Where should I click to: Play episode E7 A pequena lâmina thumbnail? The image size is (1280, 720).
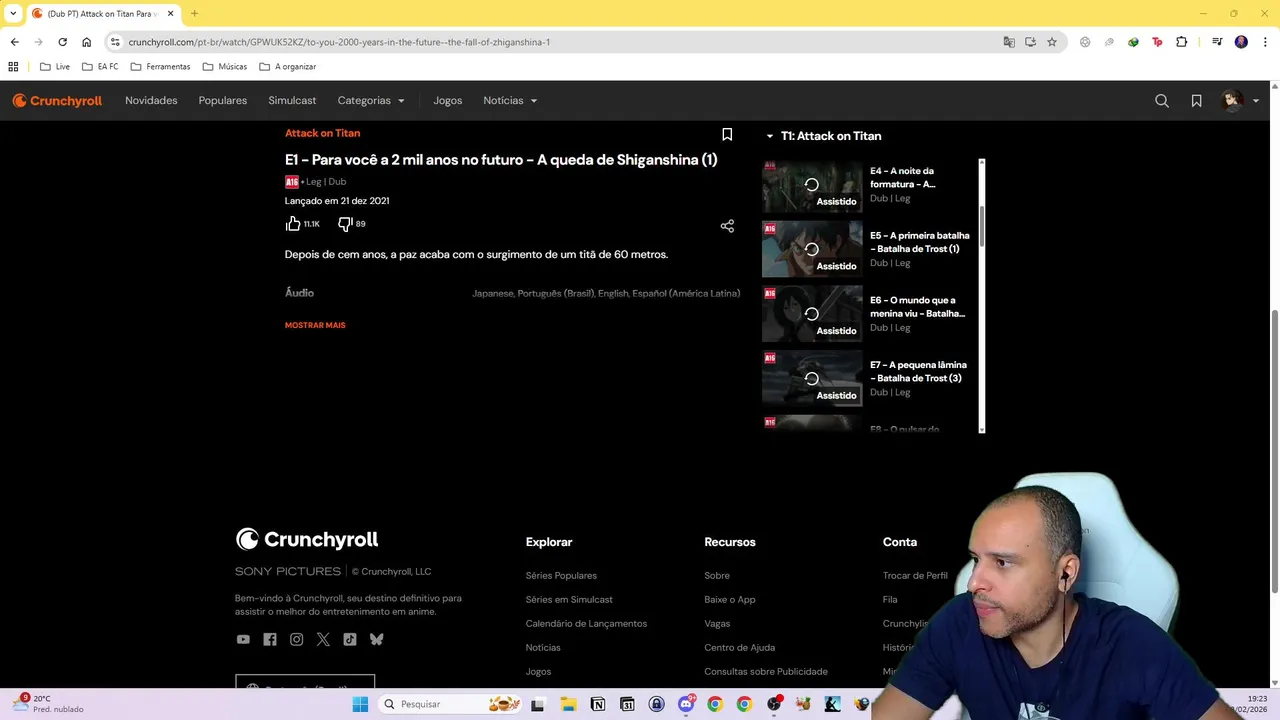click(x=812, y=379)
